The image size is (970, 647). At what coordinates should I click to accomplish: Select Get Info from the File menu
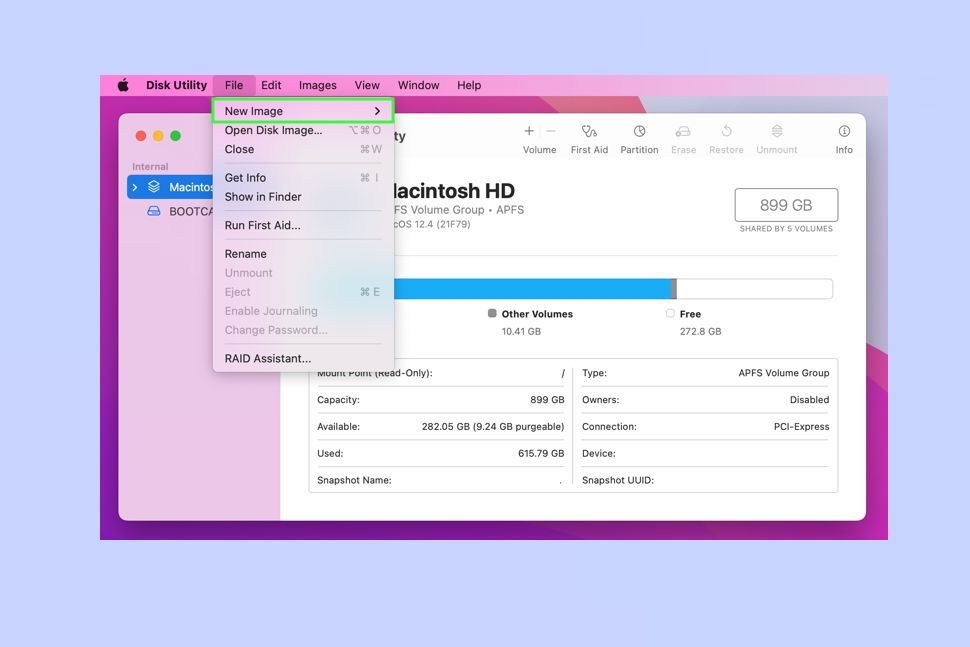point(244,177)
